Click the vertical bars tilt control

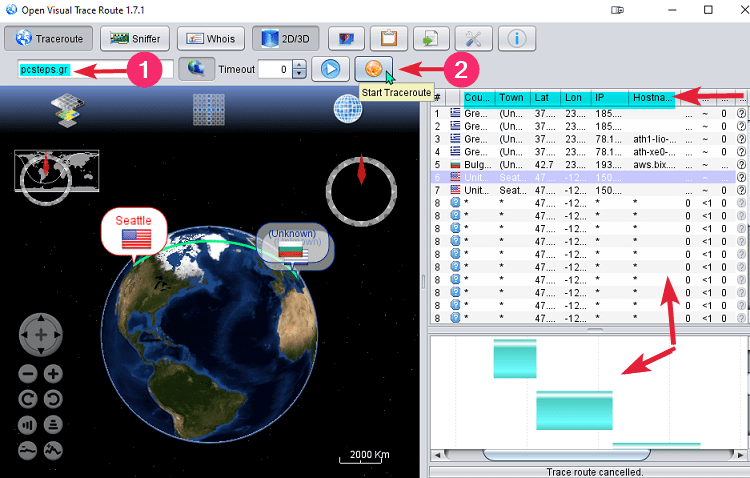pos(28,424)
